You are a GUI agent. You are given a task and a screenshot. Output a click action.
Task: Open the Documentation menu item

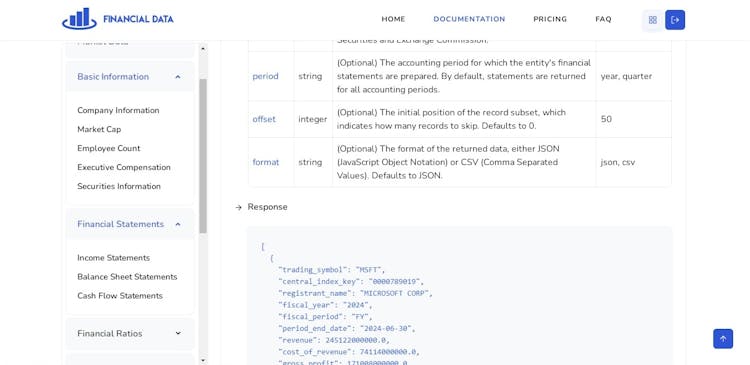[x=469, y=19]
